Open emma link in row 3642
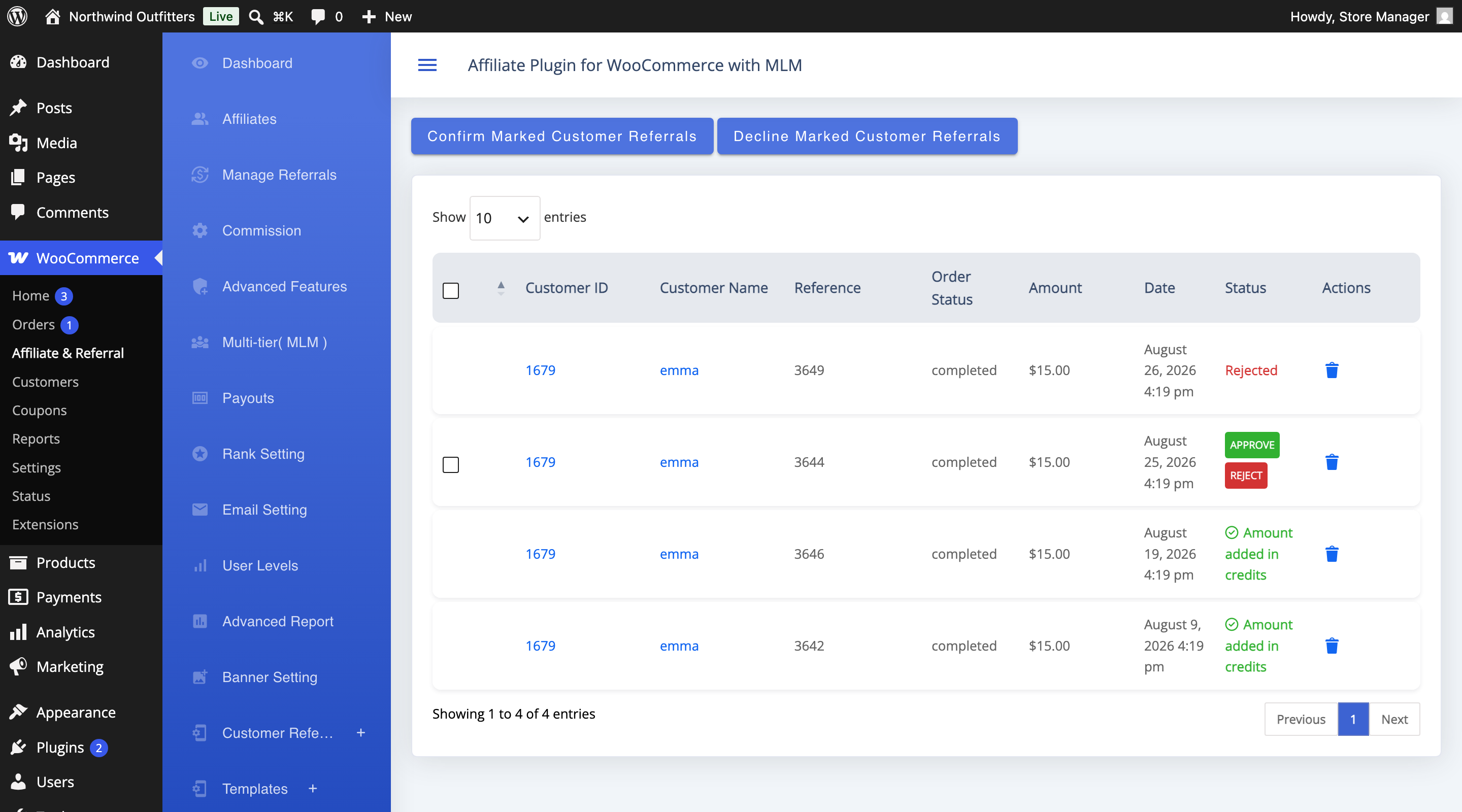This screenshot has height=812, width=1462. [679, 646]
